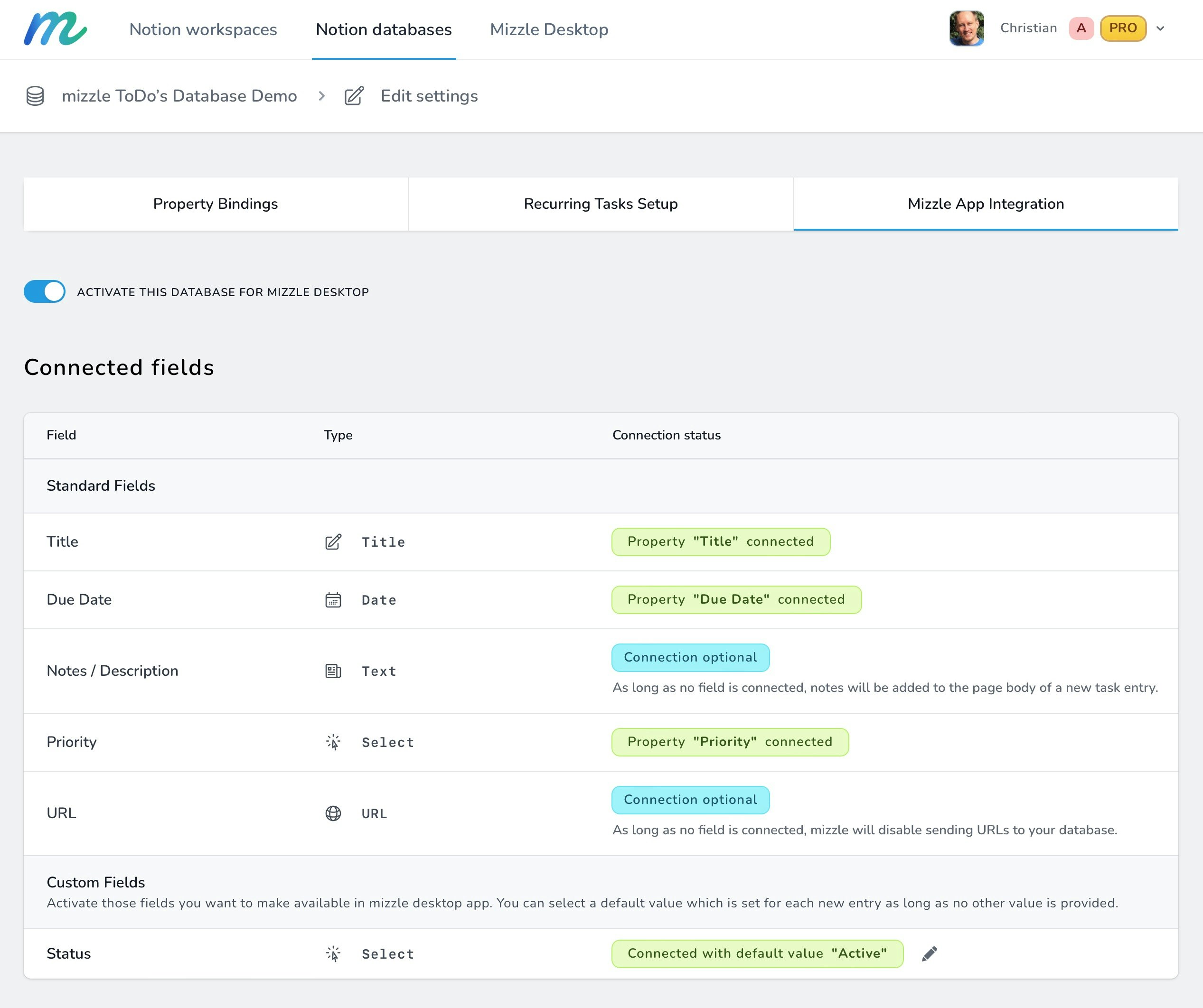This screenshot has width=1203, height=1008.
Task: Click the red A badge
Action: 1081,28
